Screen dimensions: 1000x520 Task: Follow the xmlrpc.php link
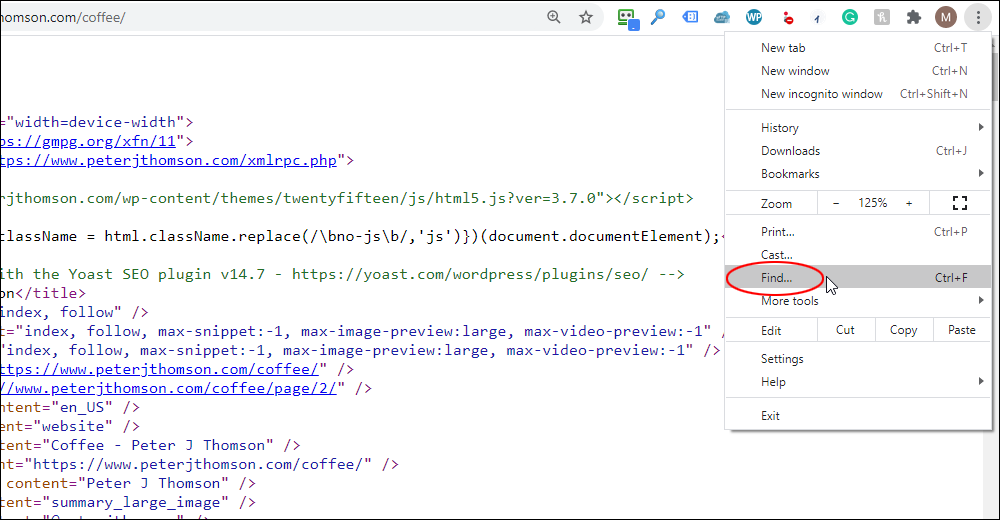(168, 160)
